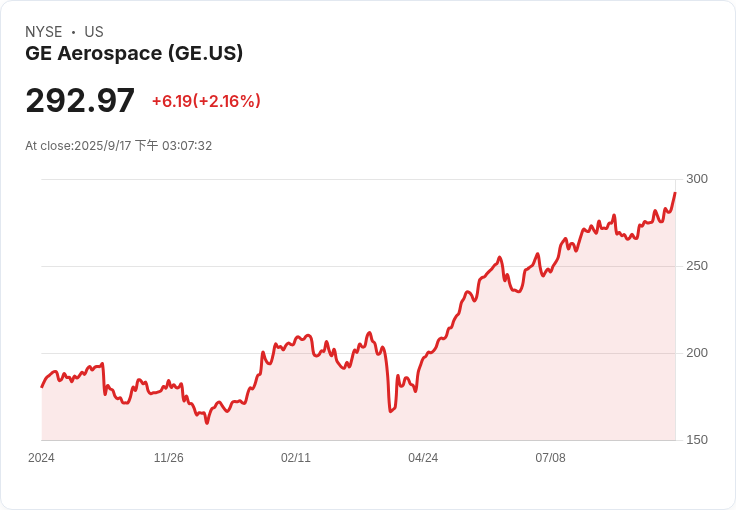Click the 2024 x-axis label
Screen dimensions: 736x510
click(41, 457)
